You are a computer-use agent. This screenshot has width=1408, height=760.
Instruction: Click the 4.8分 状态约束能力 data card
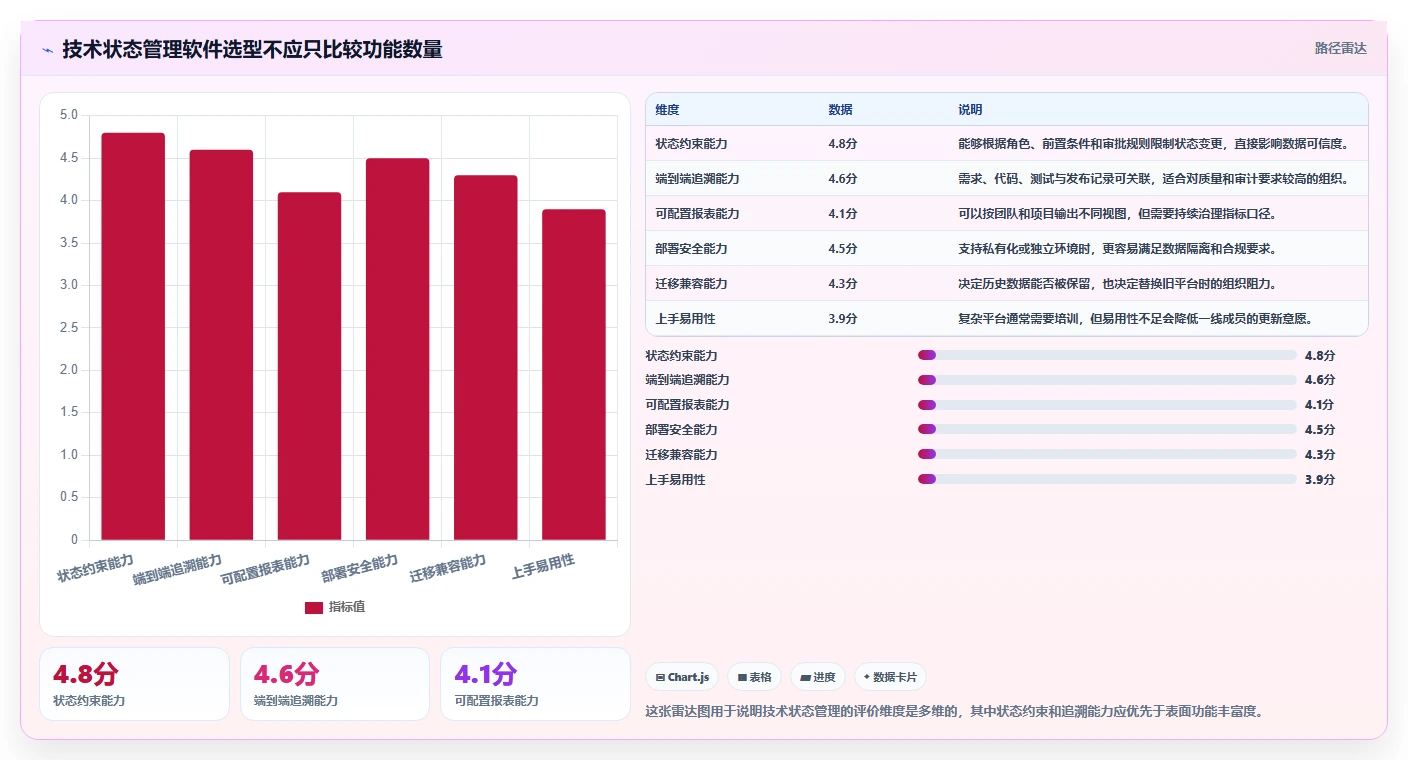click(x=135, y=684)
